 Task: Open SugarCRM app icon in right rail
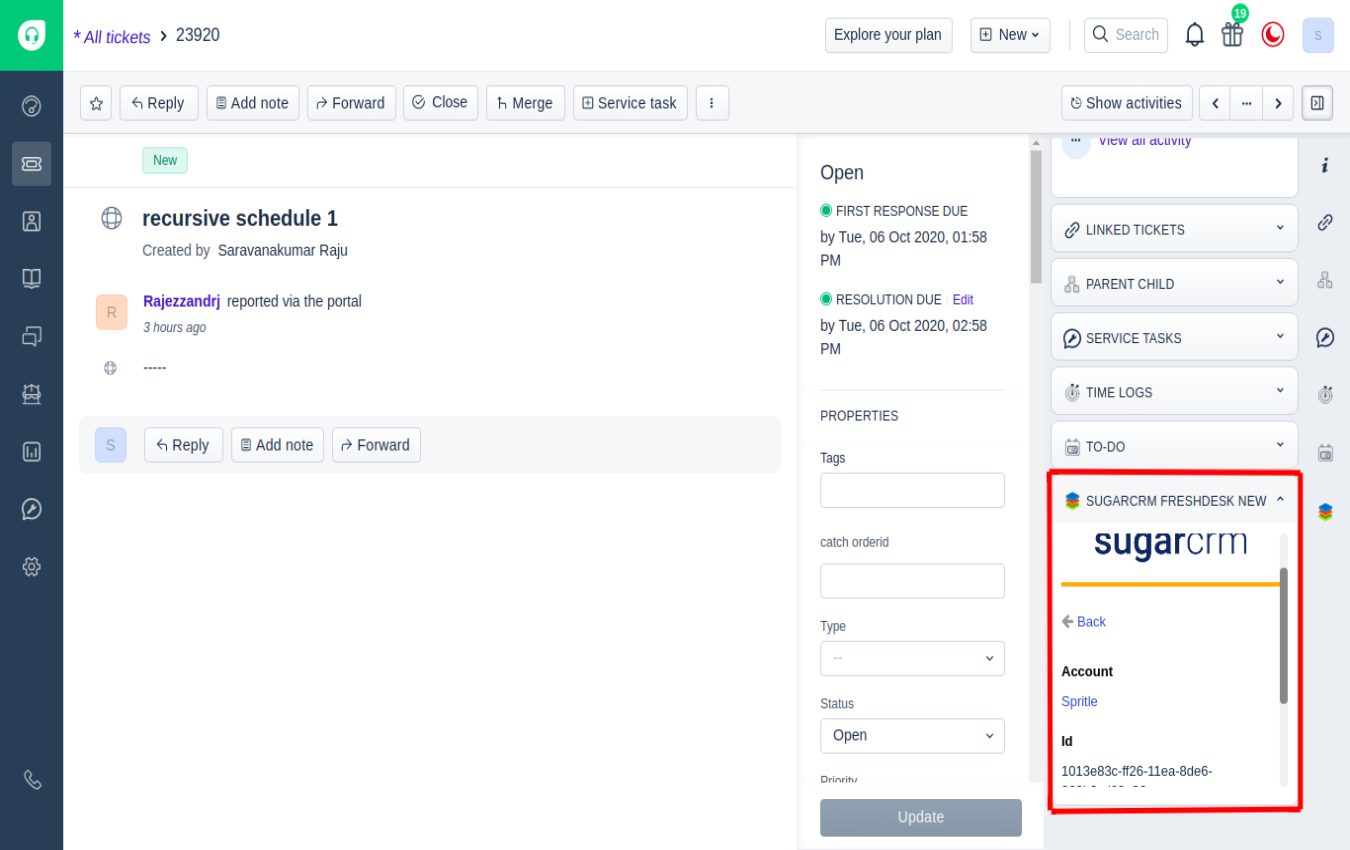pyautogui.click(x=1325, y=511)
